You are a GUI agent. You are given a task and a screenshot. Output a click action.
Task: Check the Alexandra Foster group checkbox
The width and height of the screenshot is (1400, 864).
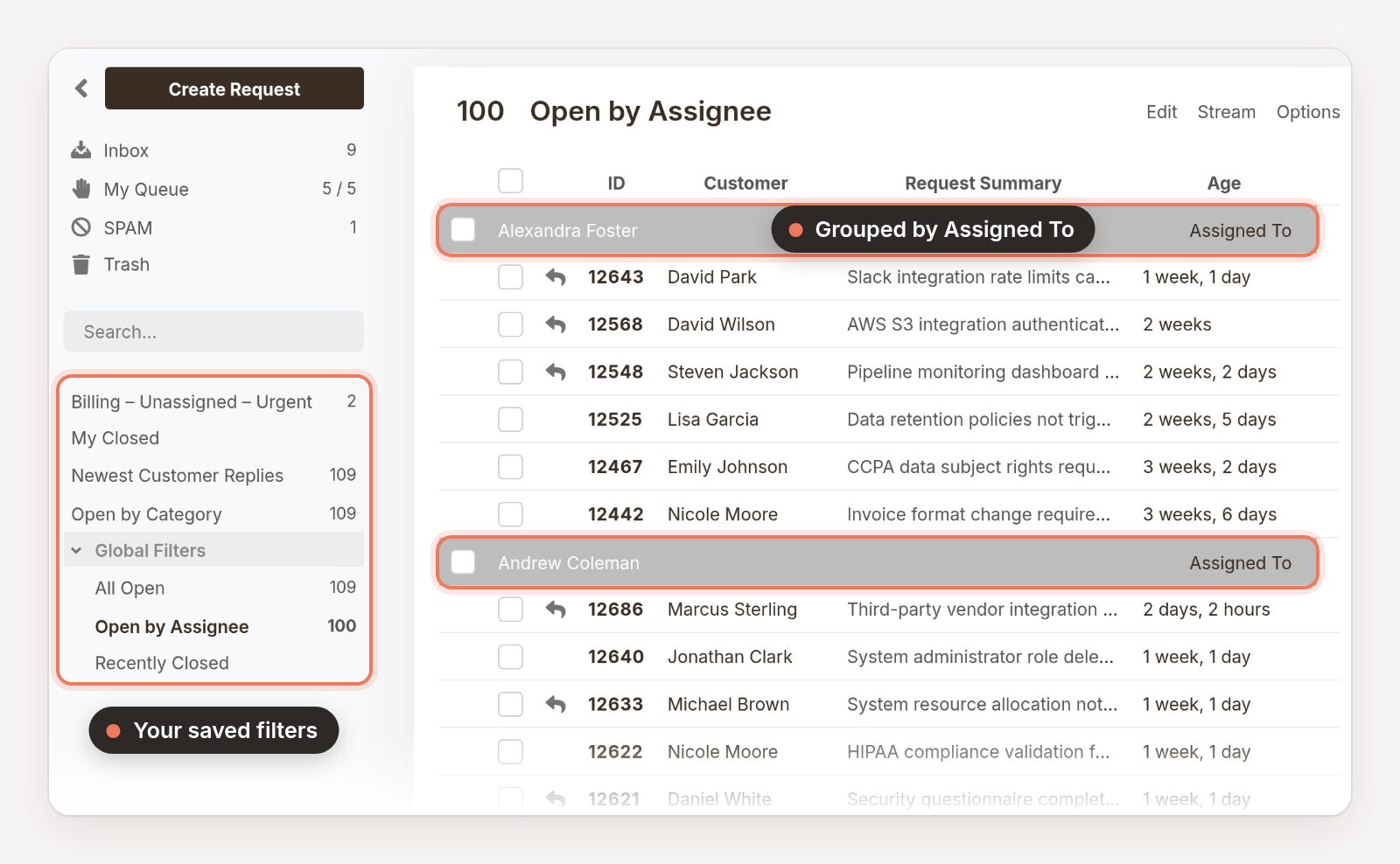coord(463,230)
